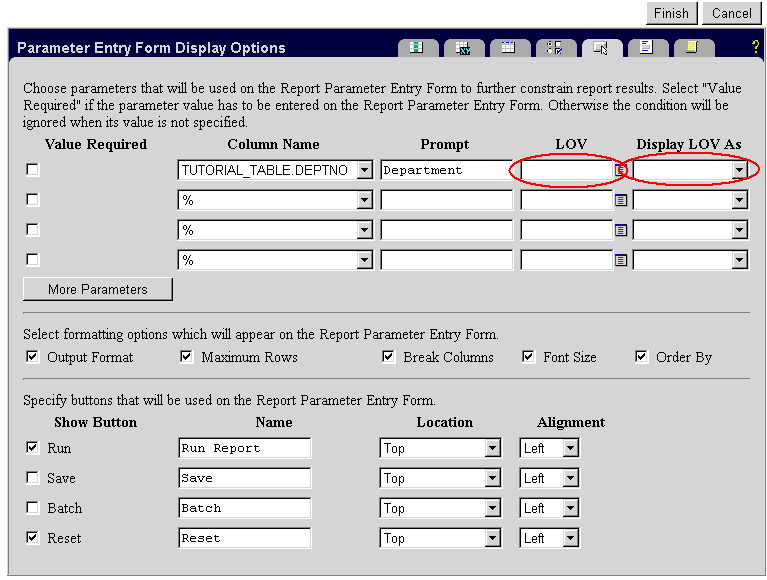
Task: Open the wizard tab with checkbox form icon
Action: point(555,48)
